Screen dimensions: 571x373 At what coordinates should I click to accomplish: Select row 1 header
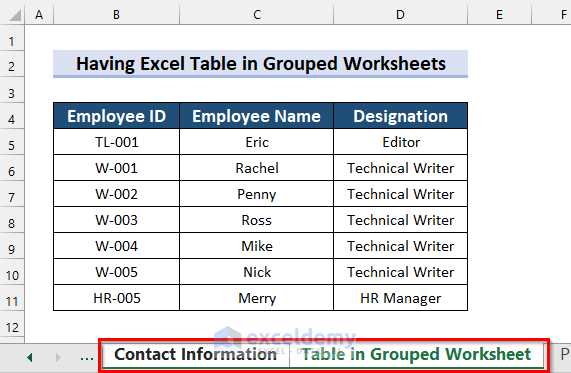(12, 38)
